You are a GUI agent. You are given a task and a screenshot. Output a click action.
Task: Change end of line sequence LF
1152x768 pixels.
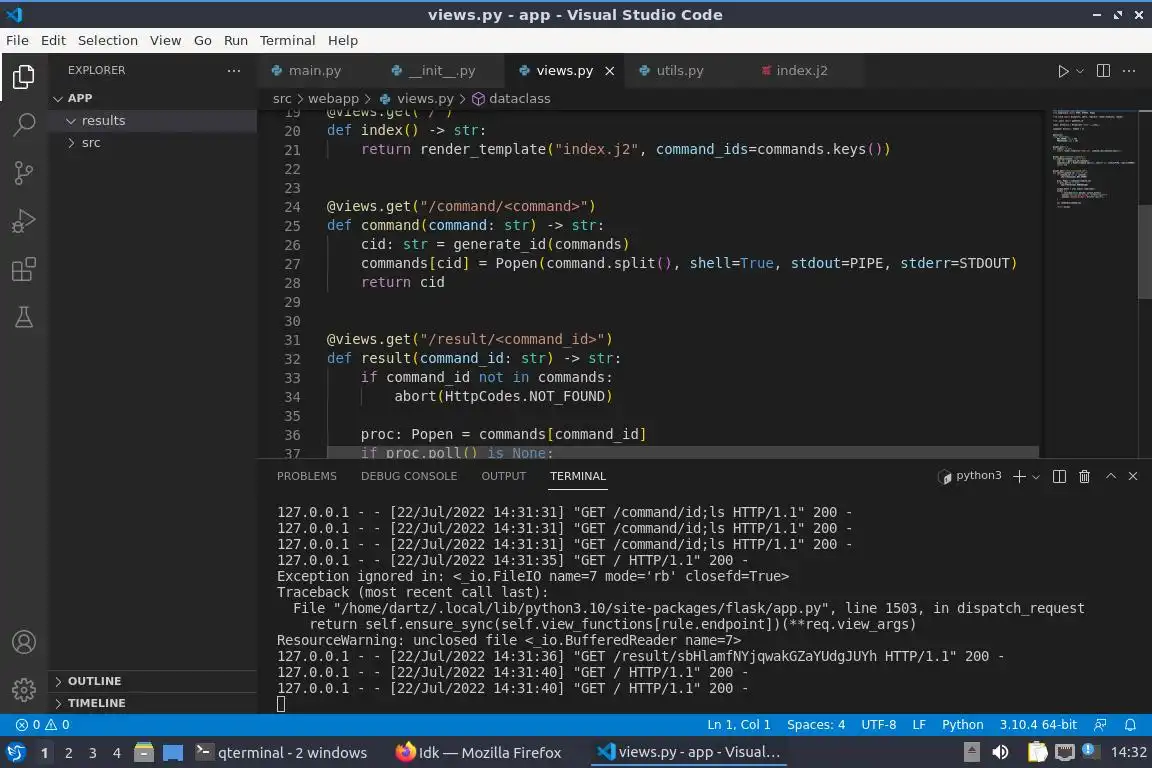click(918, 725)
